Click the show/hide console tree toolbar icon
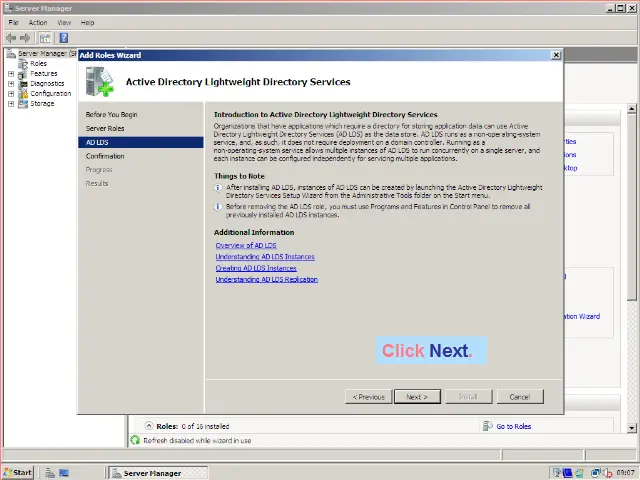Viewport: 640px width, 480px height. pyautogui.click(x=45, y=38)
